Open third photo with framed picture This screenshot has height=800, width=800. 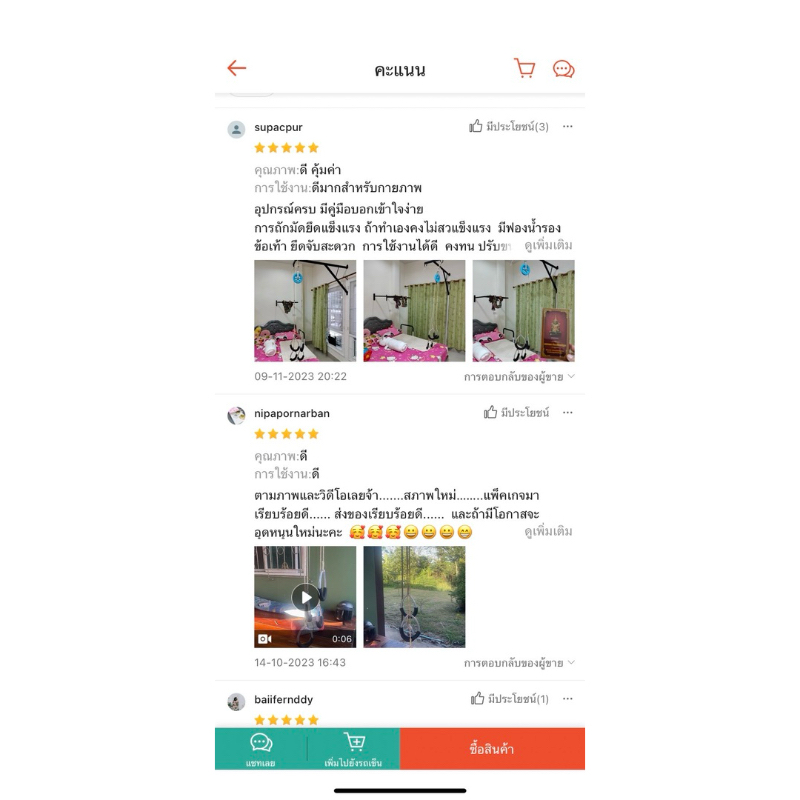pyautogui.click(x=523, y=311)
